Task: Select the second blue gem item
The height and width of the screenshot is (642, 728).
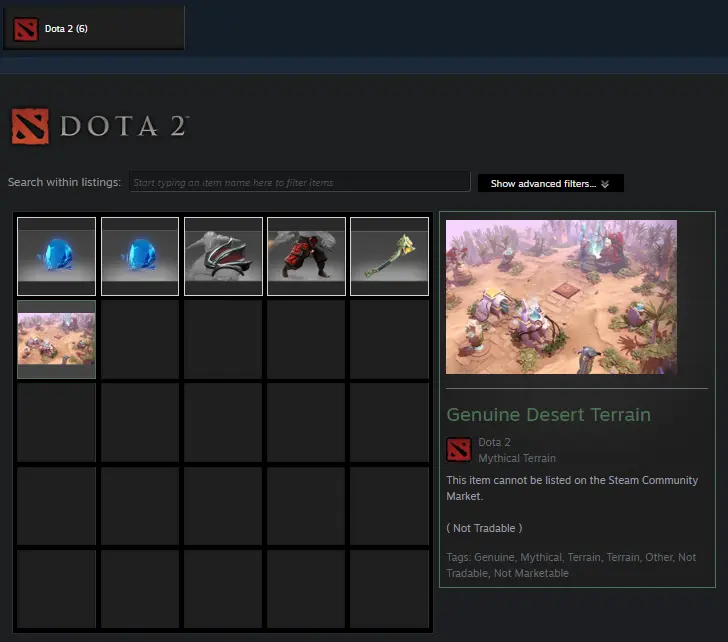Action: pyautogui.click(x=140, y=256)
